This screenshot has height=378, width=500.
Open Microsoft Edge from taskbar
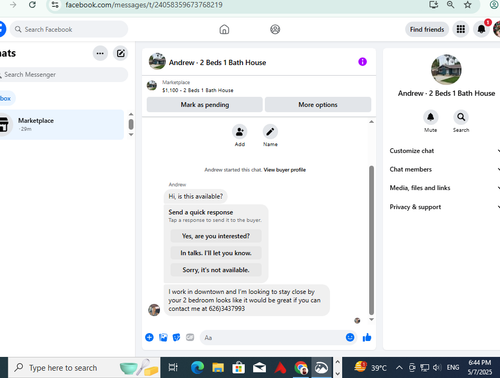click(x=197, y=368)
